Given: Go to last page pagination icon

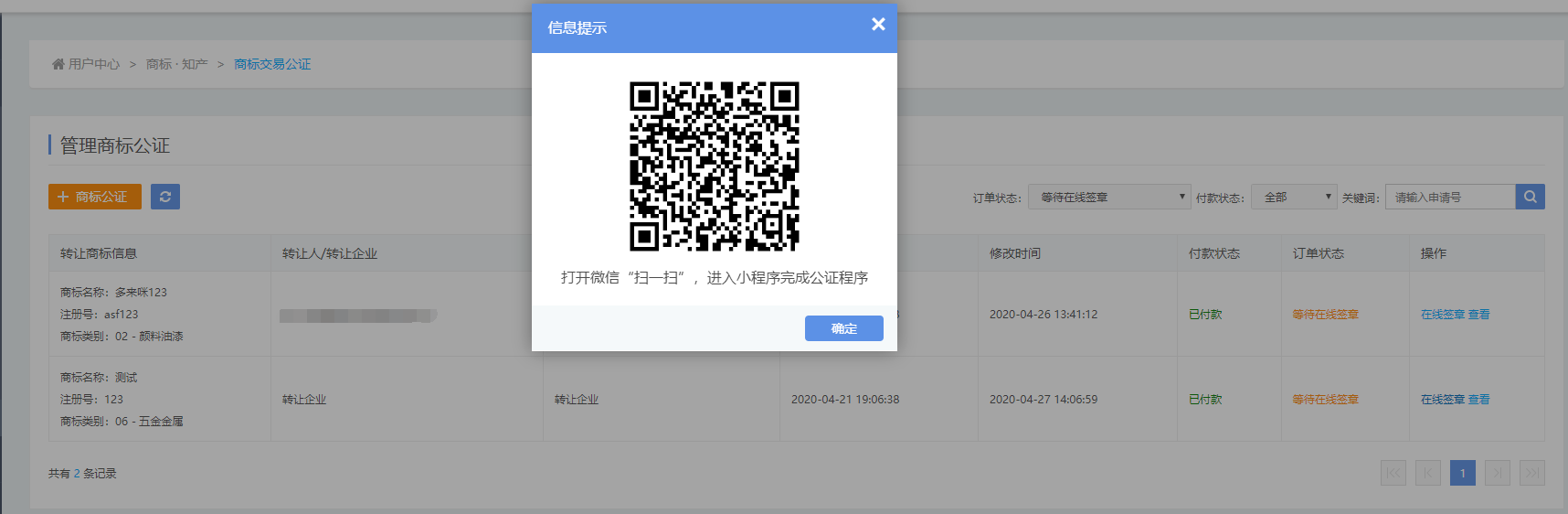Looking at the screenshot, I should [1532, 473].
